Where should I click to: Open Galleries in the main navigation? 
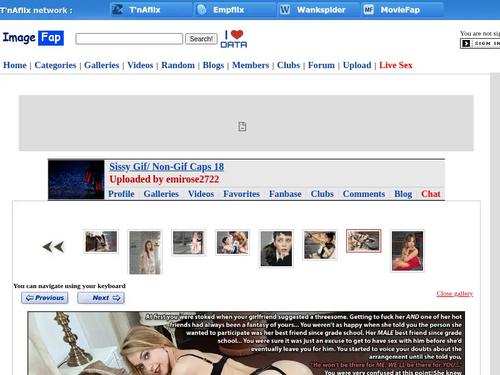tap(101, 65)
